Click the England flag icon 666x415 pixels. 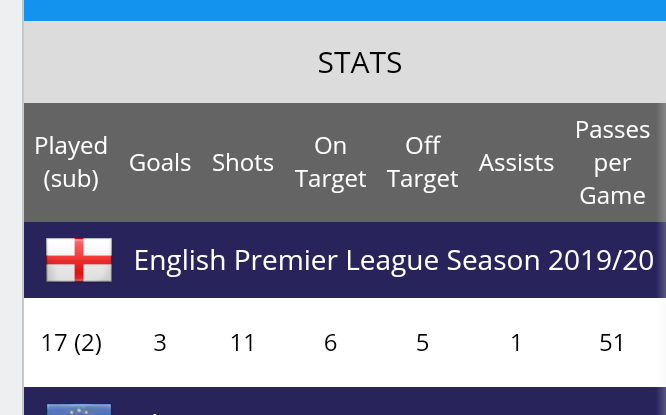click(78, 260)
